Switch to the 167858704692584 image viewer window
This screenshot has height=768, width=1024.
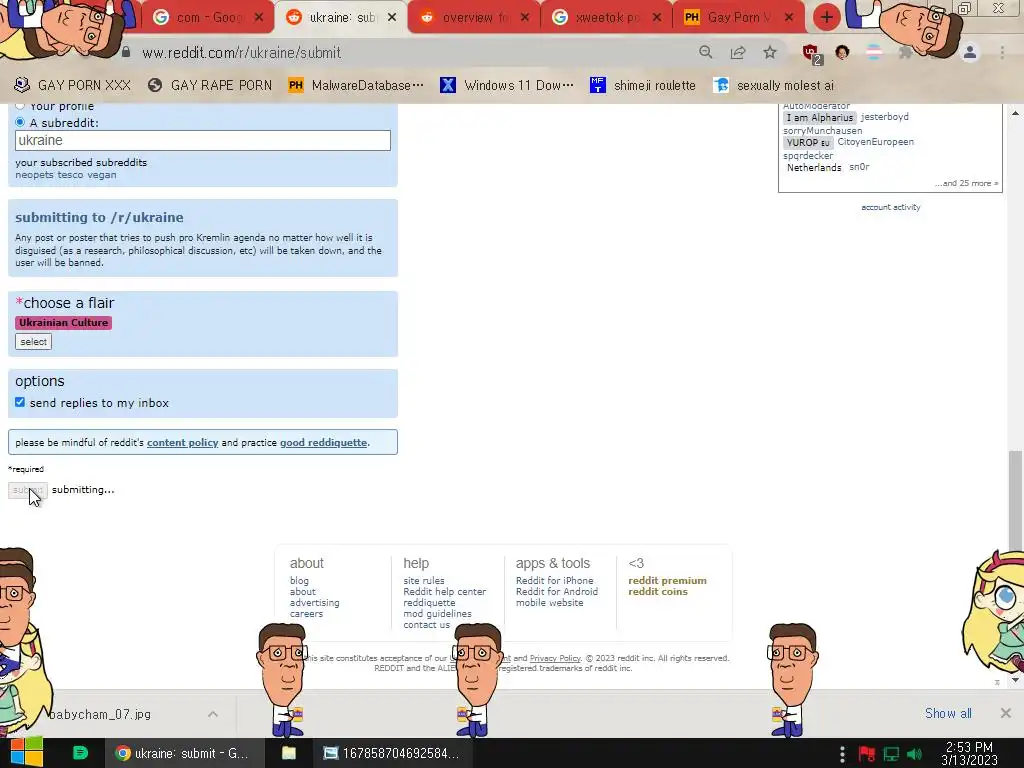(x=392, y=753)
